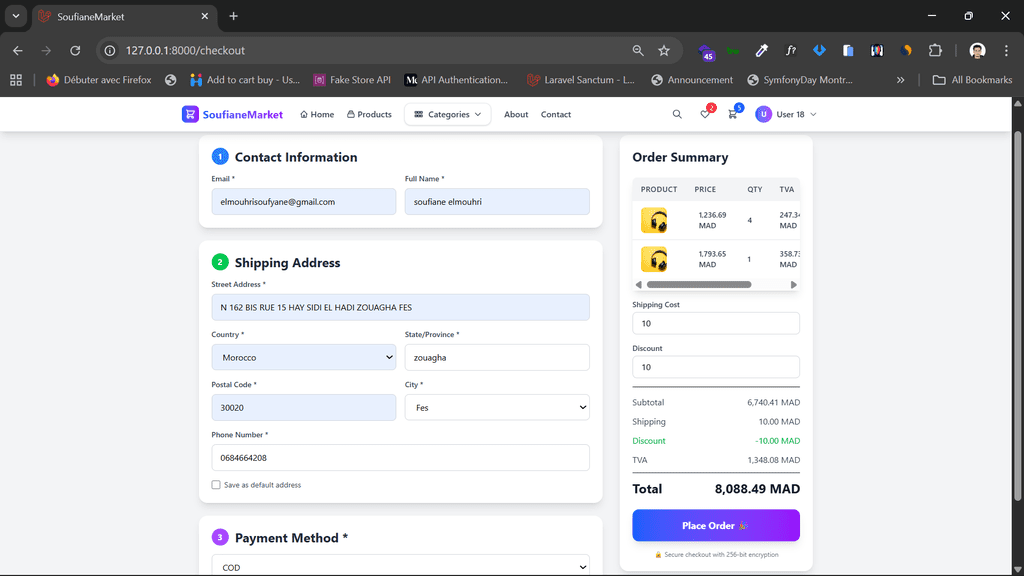Expand the Payment Method COD dropdown
The width and height of the screenshot is (1024, 576).
(x=400, y=566)
